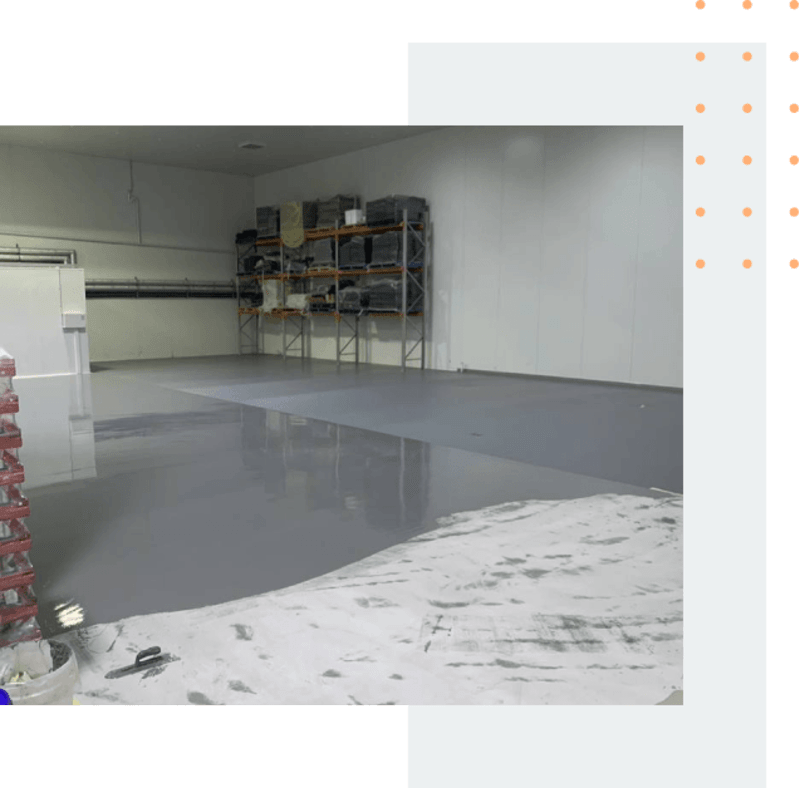800x788 pixels.
Task: Click the bottom-left orange dot of the grid
Action: click(701, 264)
